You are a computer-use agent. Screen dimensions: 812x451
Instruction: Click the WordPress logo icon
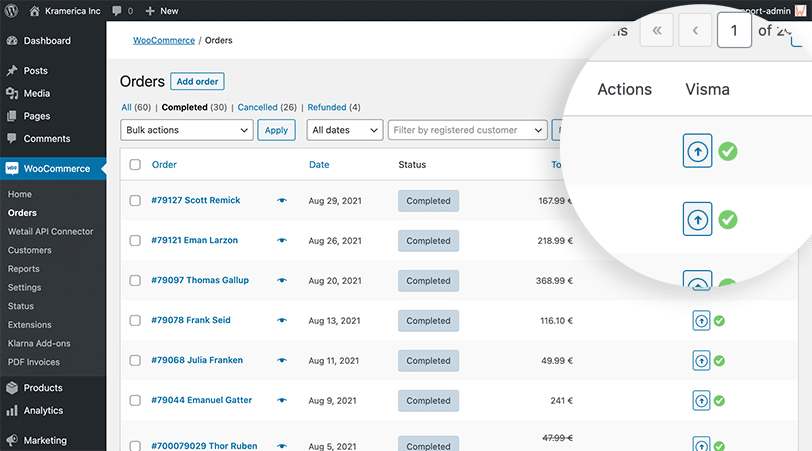[12, 11]
